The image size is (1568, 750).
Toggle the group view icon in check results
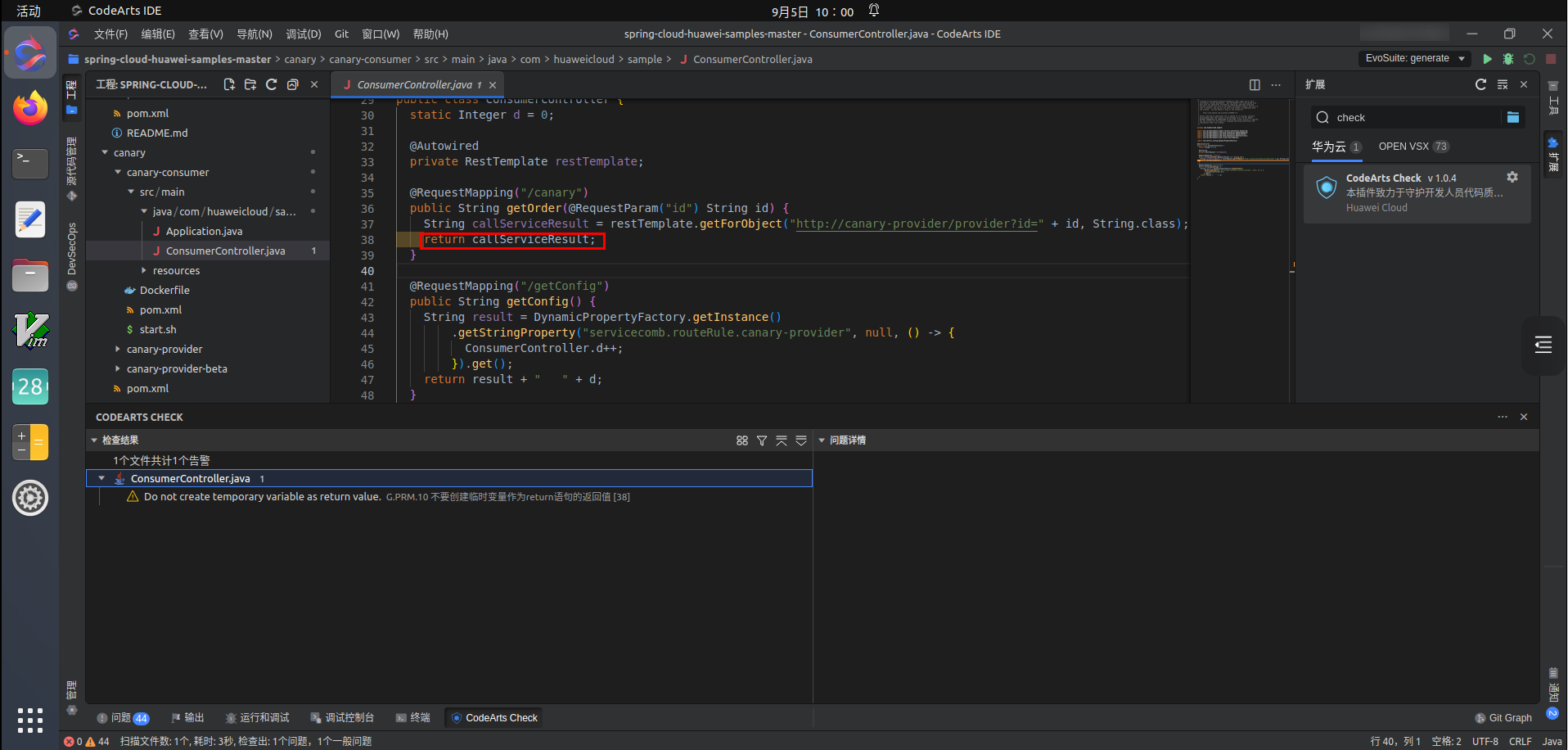(x=742, y=441)
